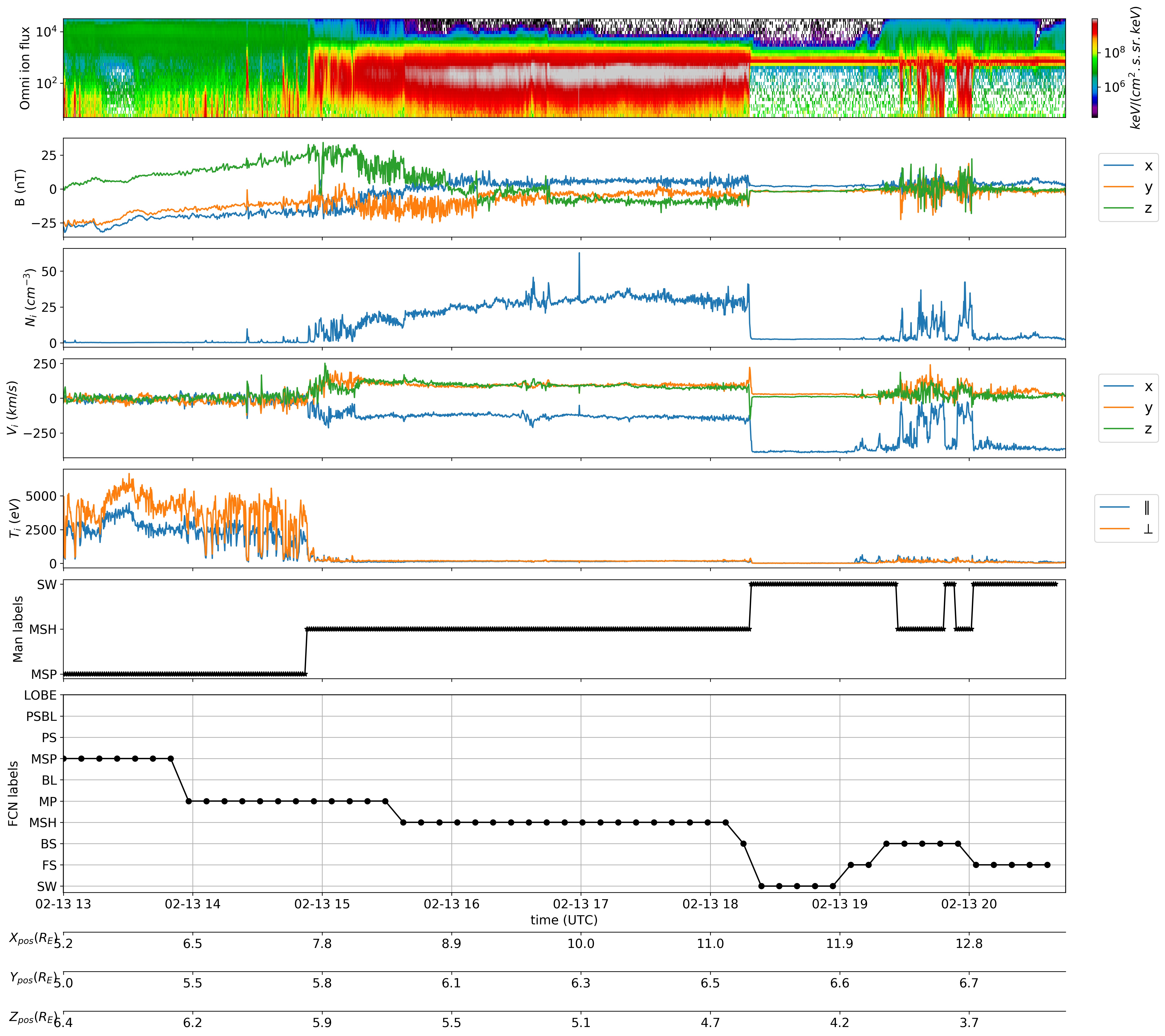This screenshot has width=1165, height=1036.
Task: Click the 5000 tick on the T_i axis
Action: pyautogui.click(x=41, y=496)
